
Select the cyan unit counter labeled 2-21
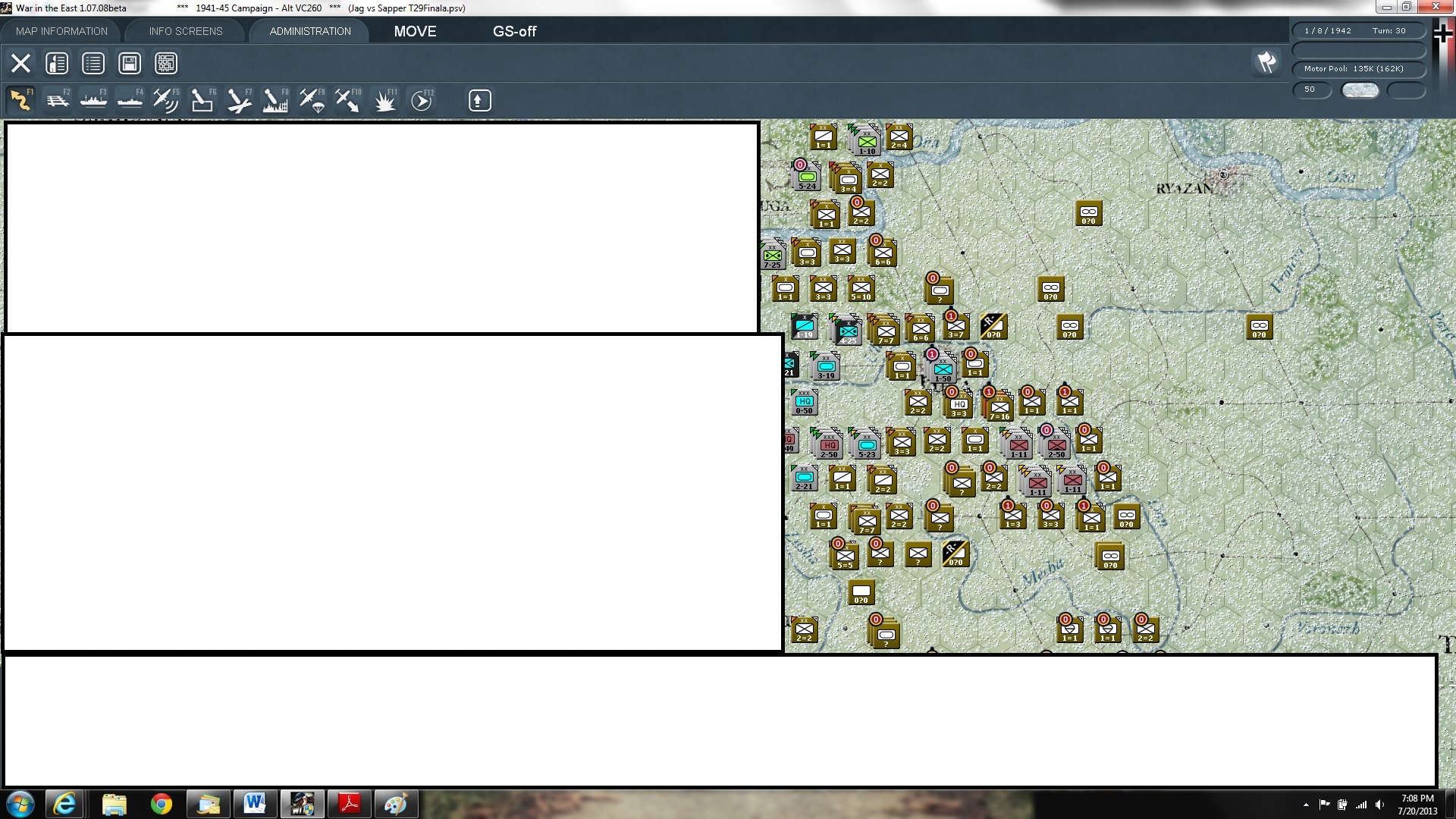[x=804, y=478]
